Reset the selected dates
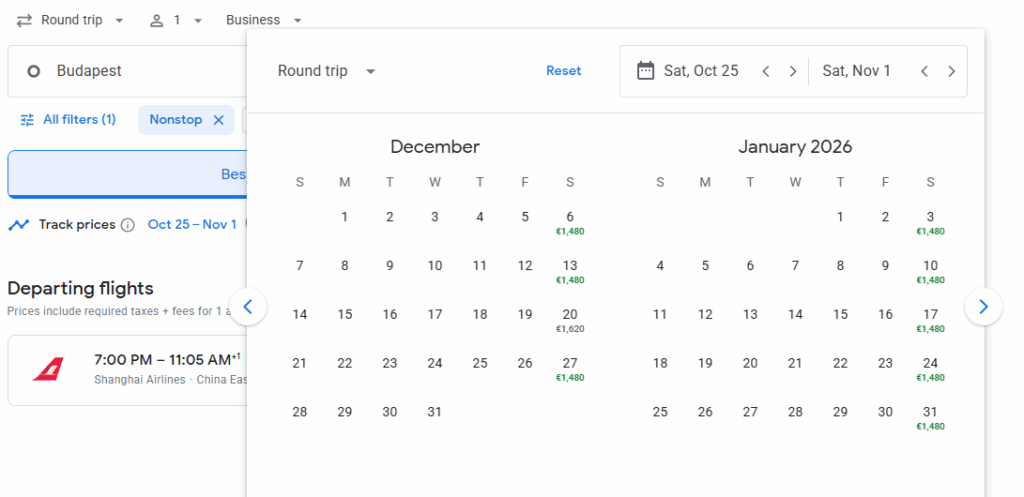Viewport: 1024px width, 497px height. (563, 71)
